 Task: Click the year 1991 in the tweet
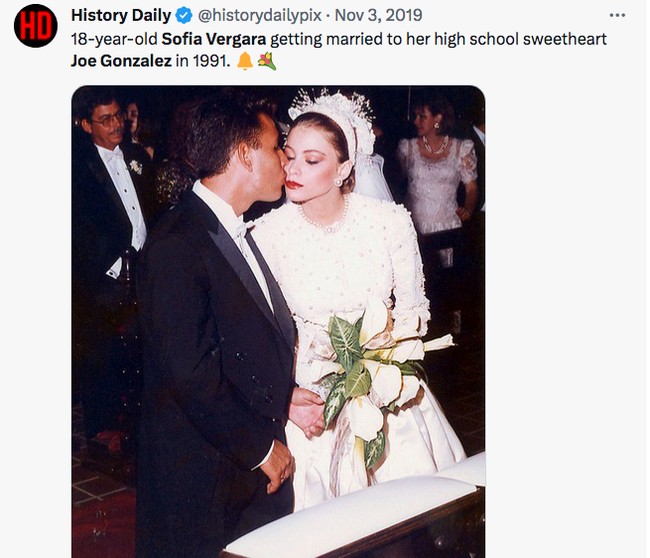tap(214, 61)
